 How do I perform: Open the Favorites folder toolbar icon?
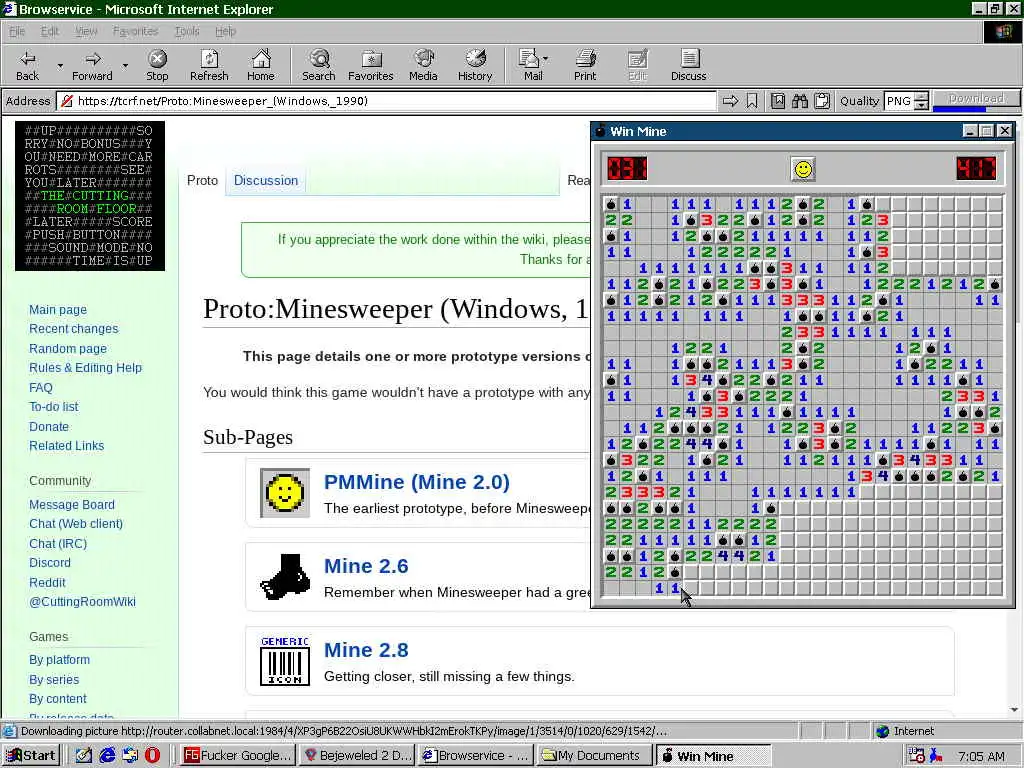[x=371, y=65]
